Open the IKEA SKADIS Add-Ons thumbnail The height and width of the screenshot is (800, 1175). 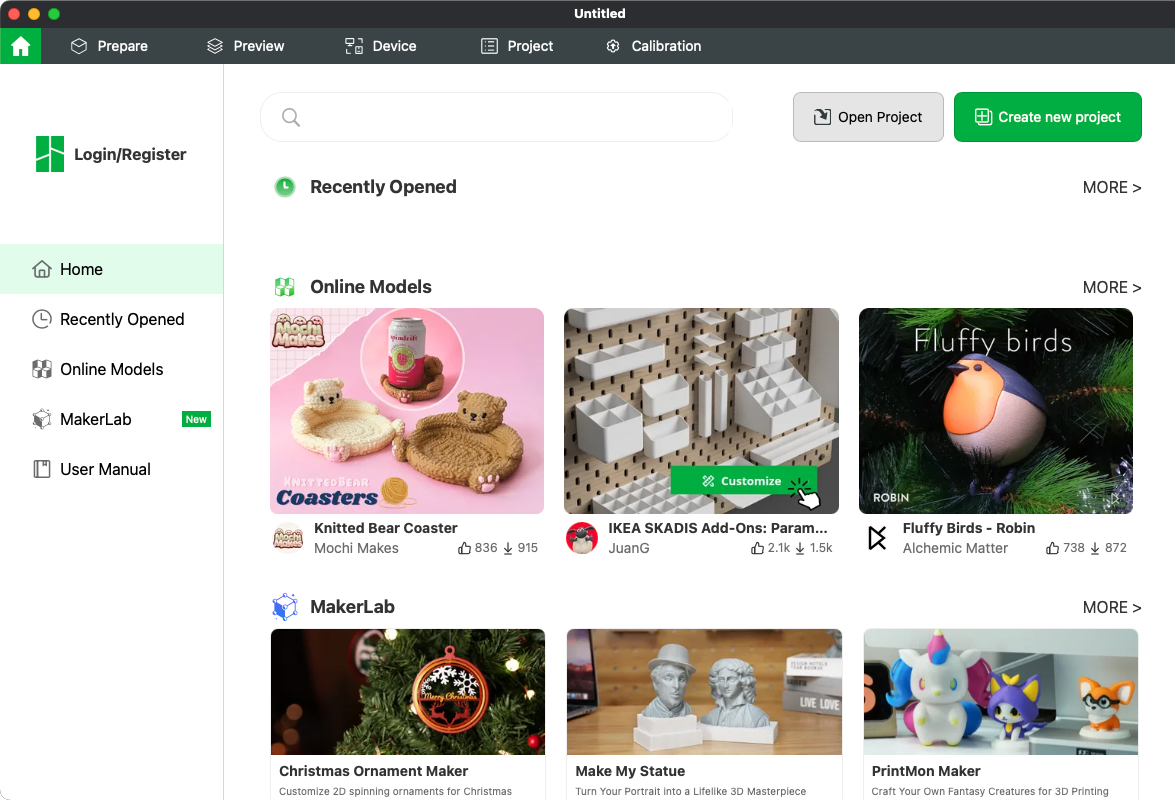pos(701,410)
